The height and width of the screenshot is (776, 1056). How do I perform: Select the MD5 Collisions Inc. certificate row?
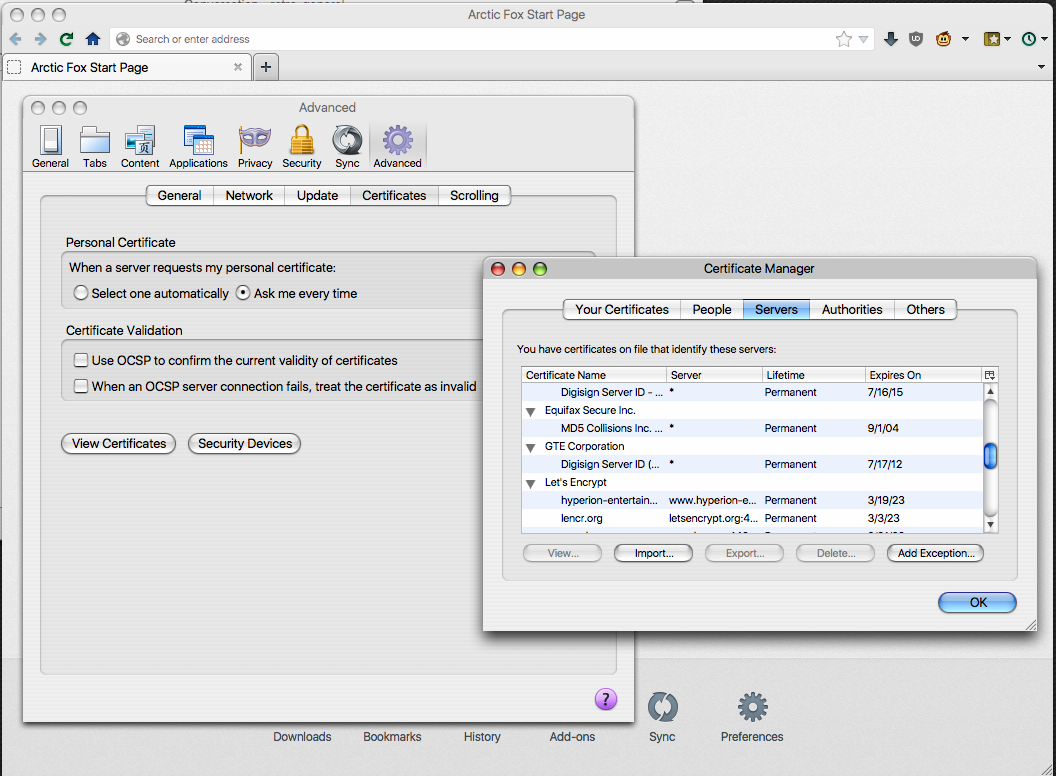point(752,428)
